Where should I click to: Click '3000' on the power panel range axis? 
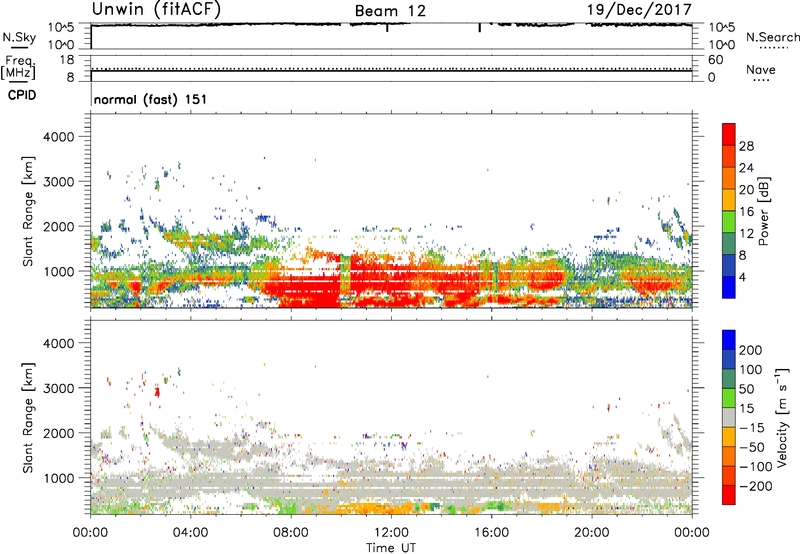point(59,182)
